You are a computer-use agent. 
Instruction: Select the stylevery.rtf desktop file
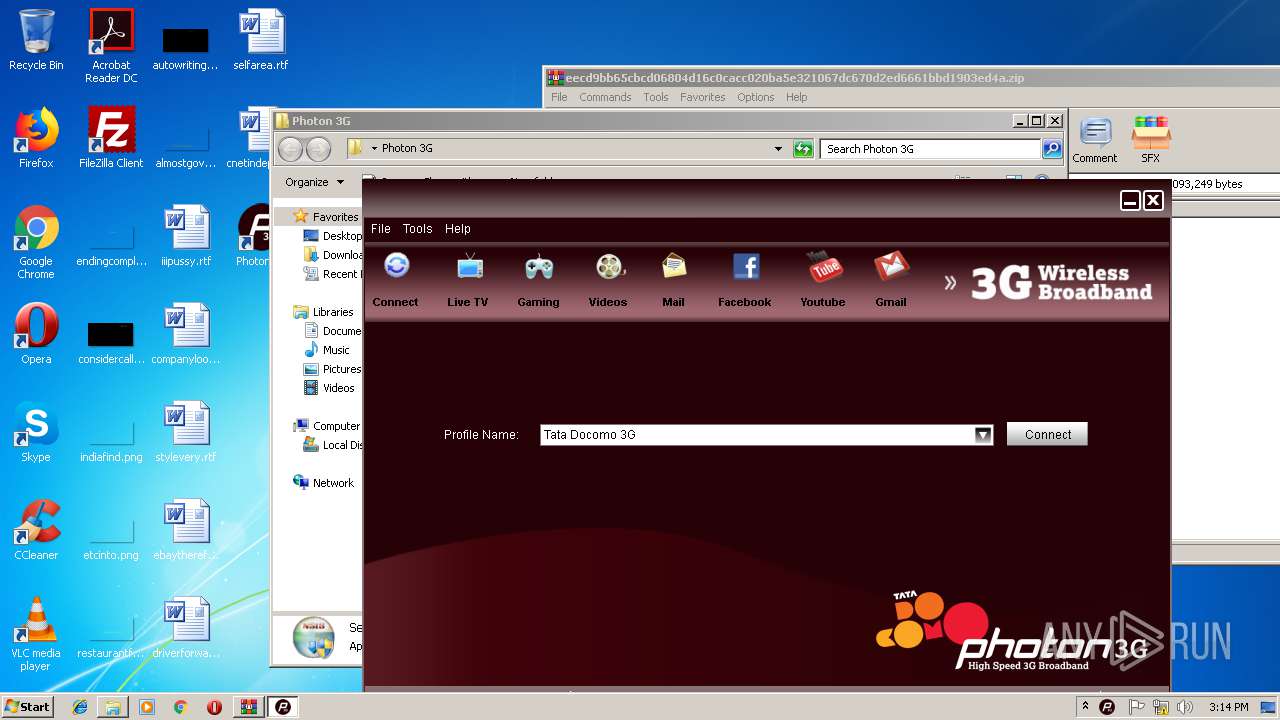click(186, 432)
